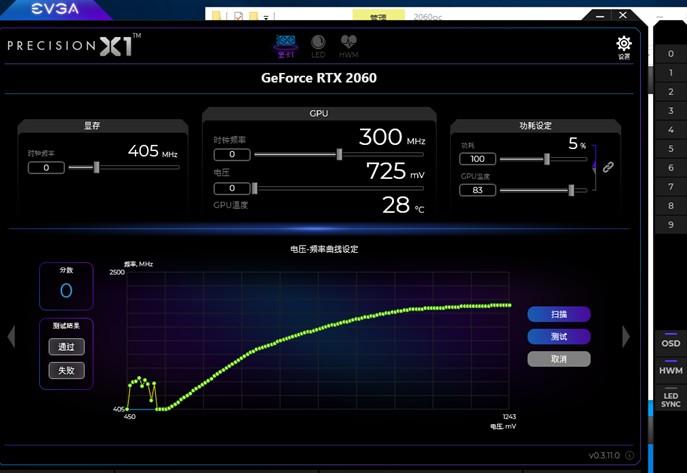
Task: Click the power target slider handle
Action: click(x=547, y=159)
